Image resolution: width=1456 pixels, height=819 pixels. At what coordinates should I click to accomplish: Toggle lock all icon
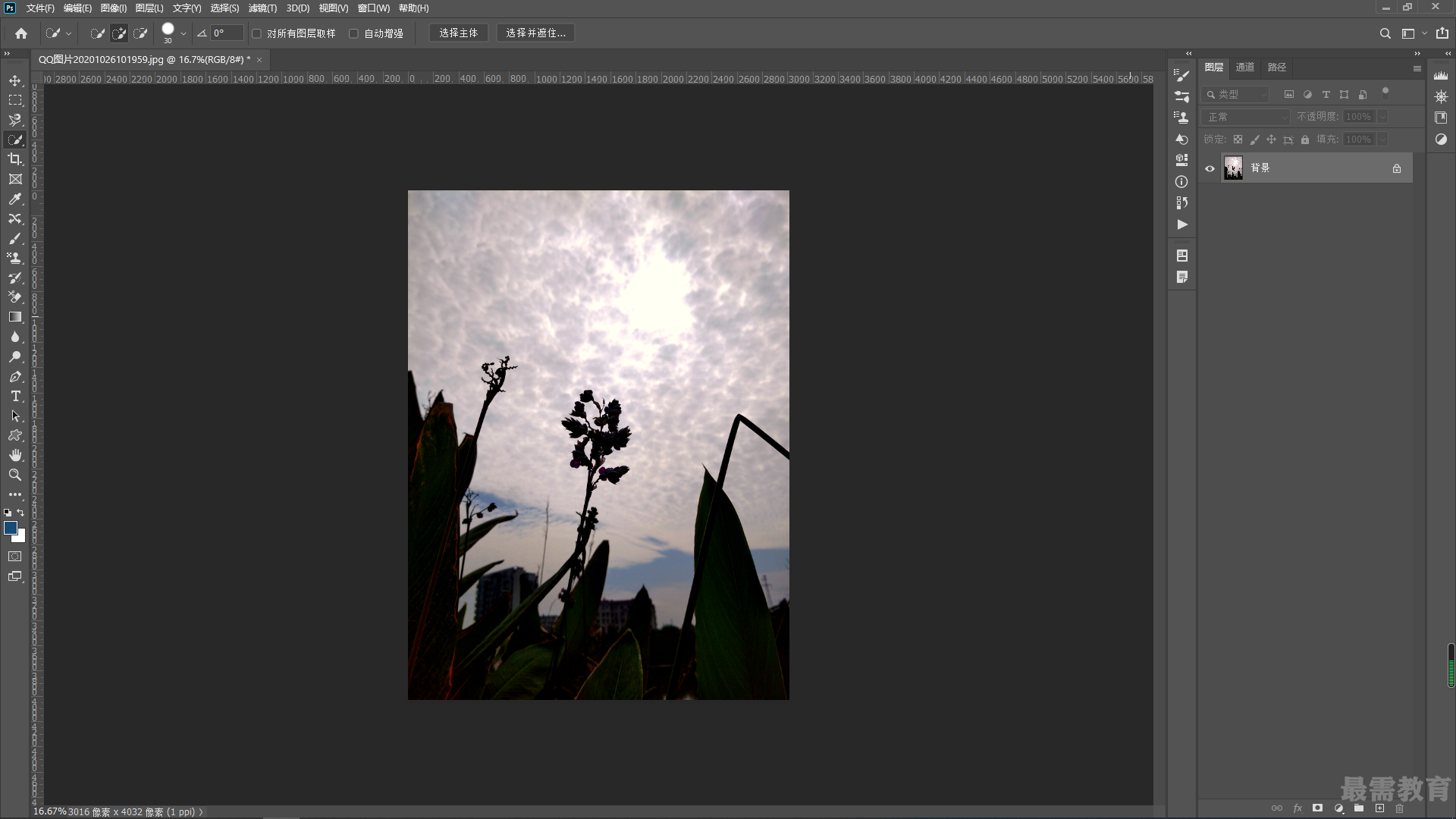click(1305, 140)
